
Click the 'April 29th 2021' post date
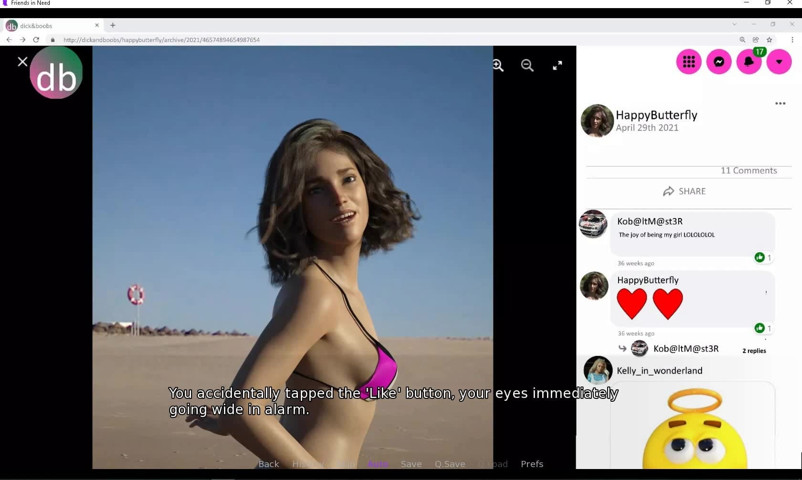(647, 128)
